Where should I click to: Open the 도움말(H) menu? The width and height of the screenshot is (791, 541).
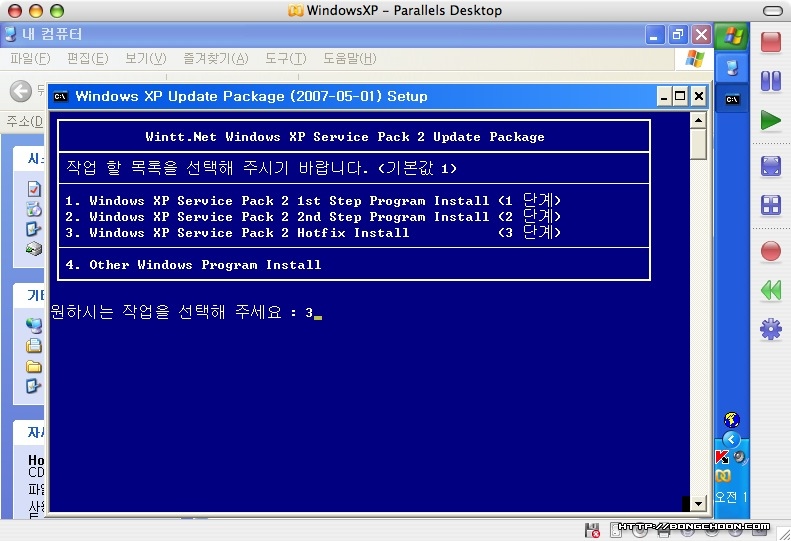(x=350, y=59)
